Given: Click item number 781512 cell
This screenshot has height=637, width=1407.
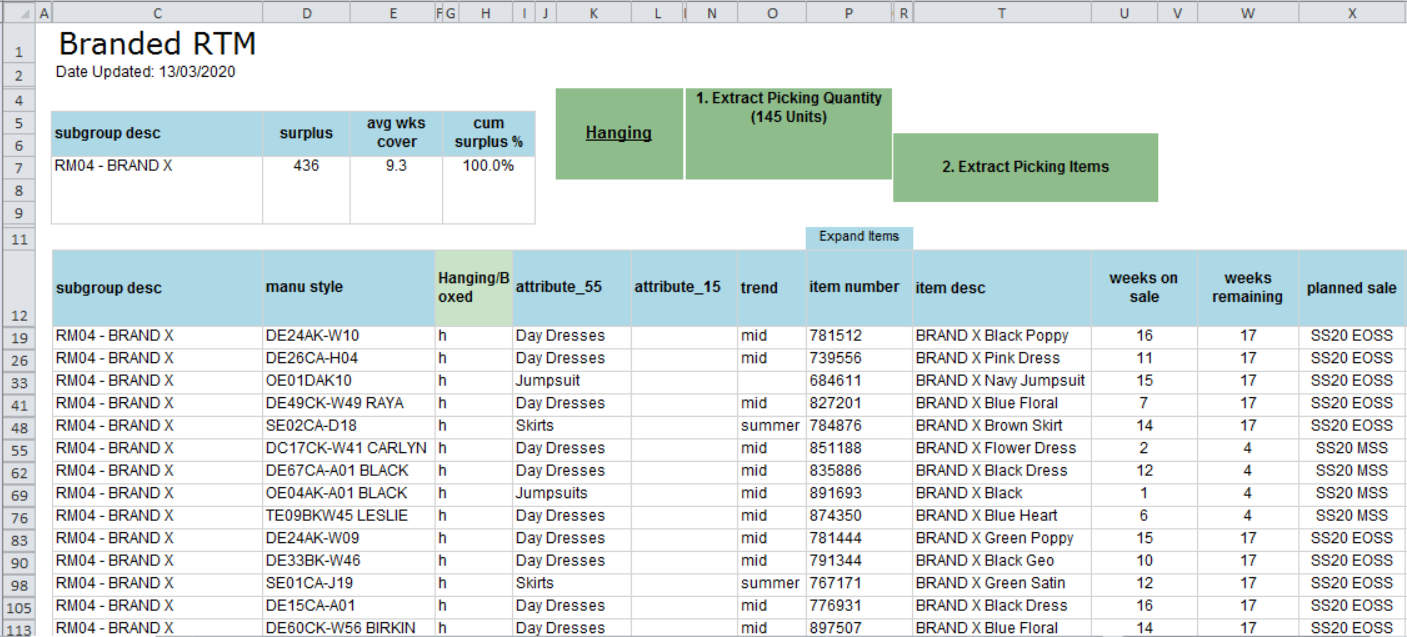Looking at the screenshot, I should [x=857, y=336].
